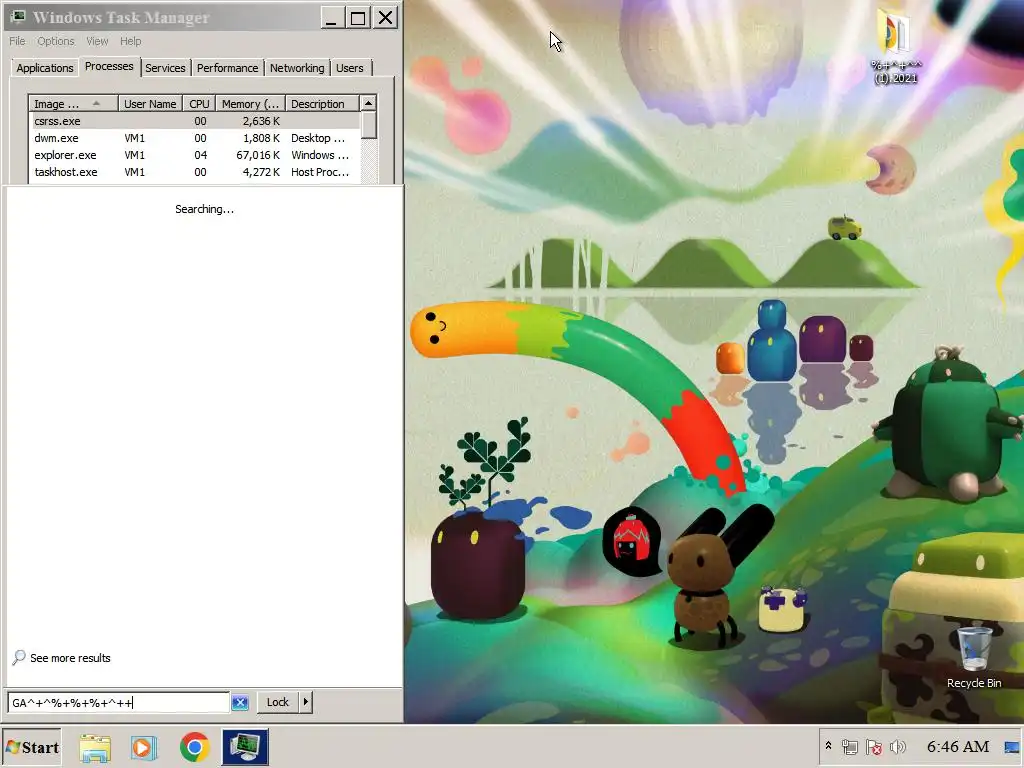Open Windows Explorer from the taskbar
This screenshot has width=1024, height=768.
pyautogui.click(x=95, y=747)
